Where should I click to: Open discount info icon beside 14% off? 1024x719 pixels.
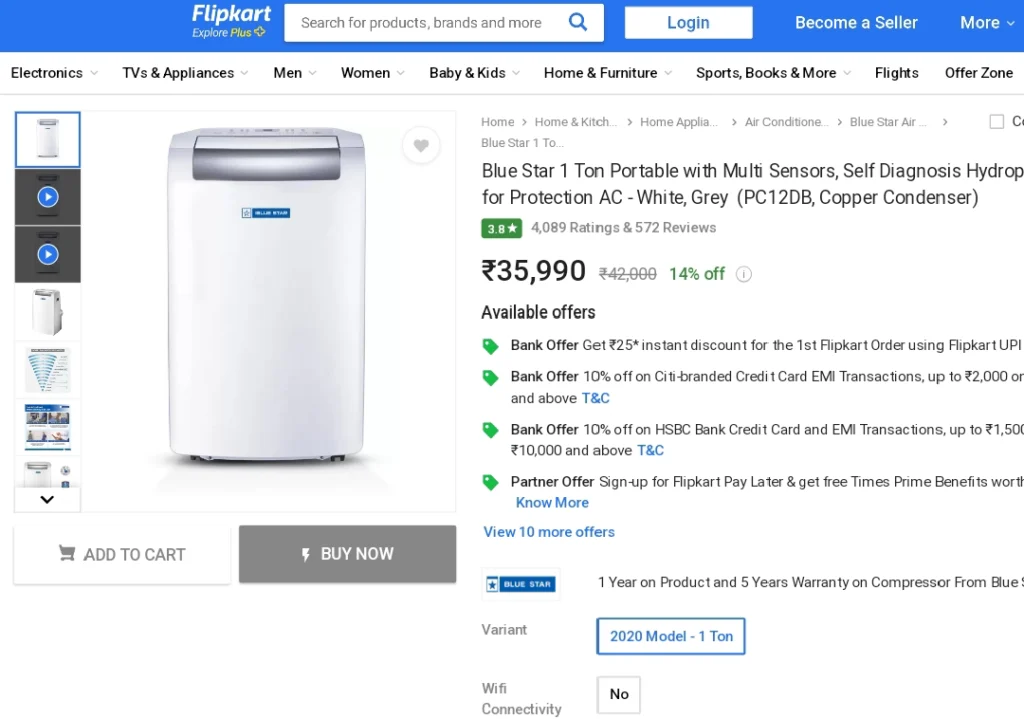coord(744,274)
